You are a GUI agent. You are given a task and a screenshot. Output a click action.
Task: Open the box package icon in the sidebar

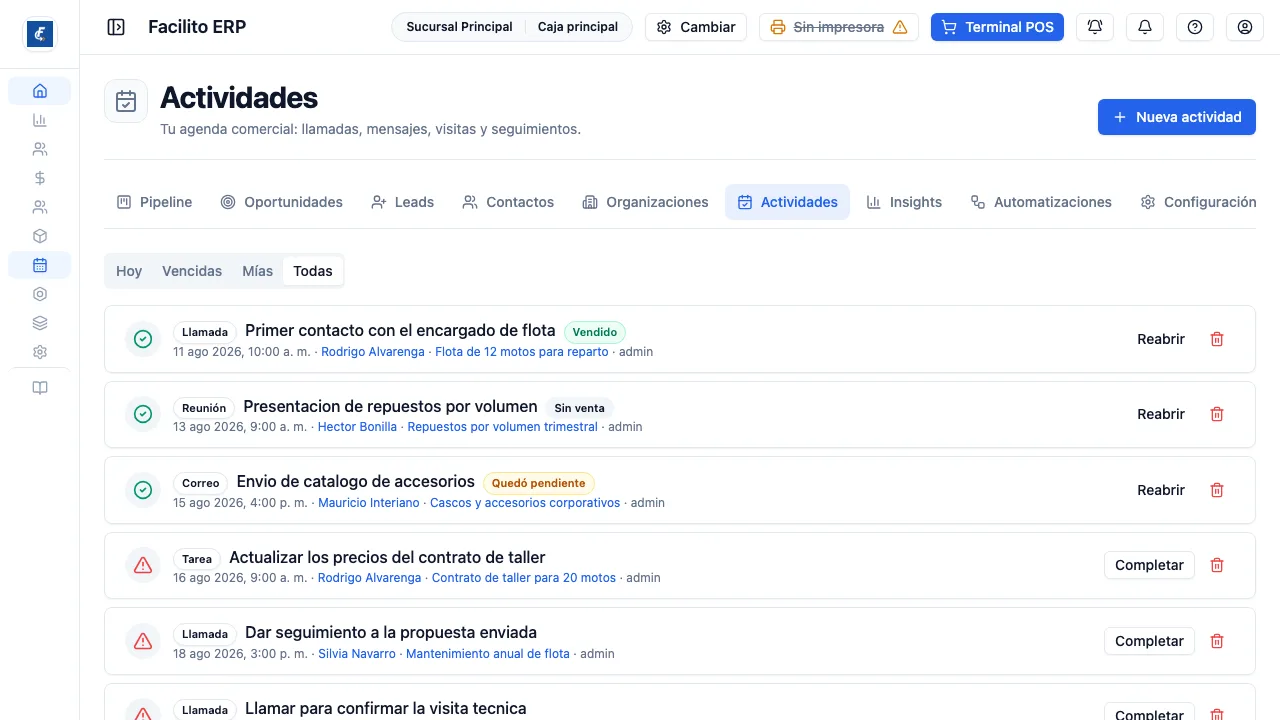pos(40,236)
